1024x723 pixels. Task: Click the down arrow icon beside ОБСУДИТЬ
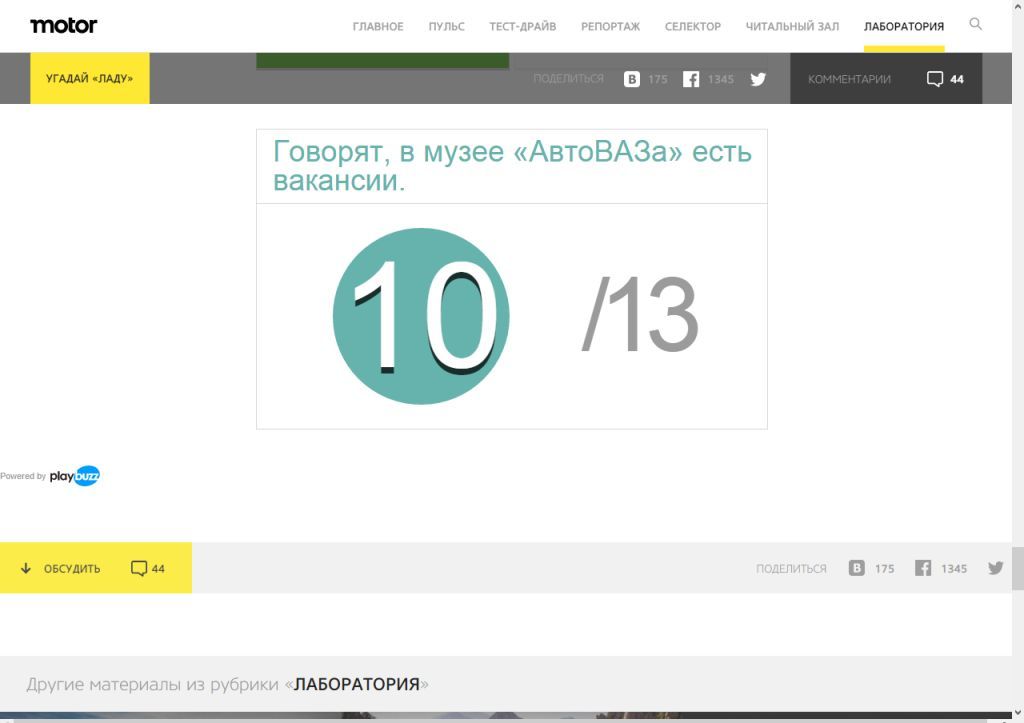(25, 568)
